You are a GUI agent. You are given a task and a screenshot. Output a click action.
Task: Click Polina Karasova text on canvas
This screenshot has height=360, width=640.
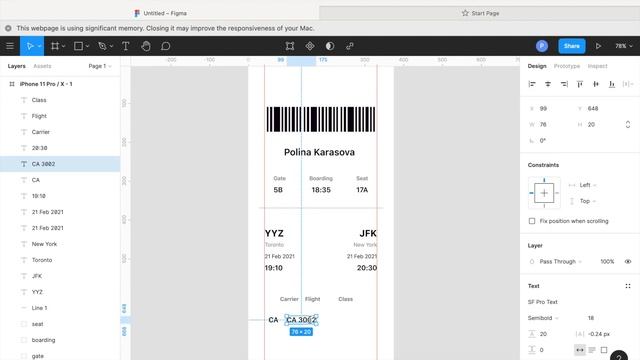coord(319,152)
